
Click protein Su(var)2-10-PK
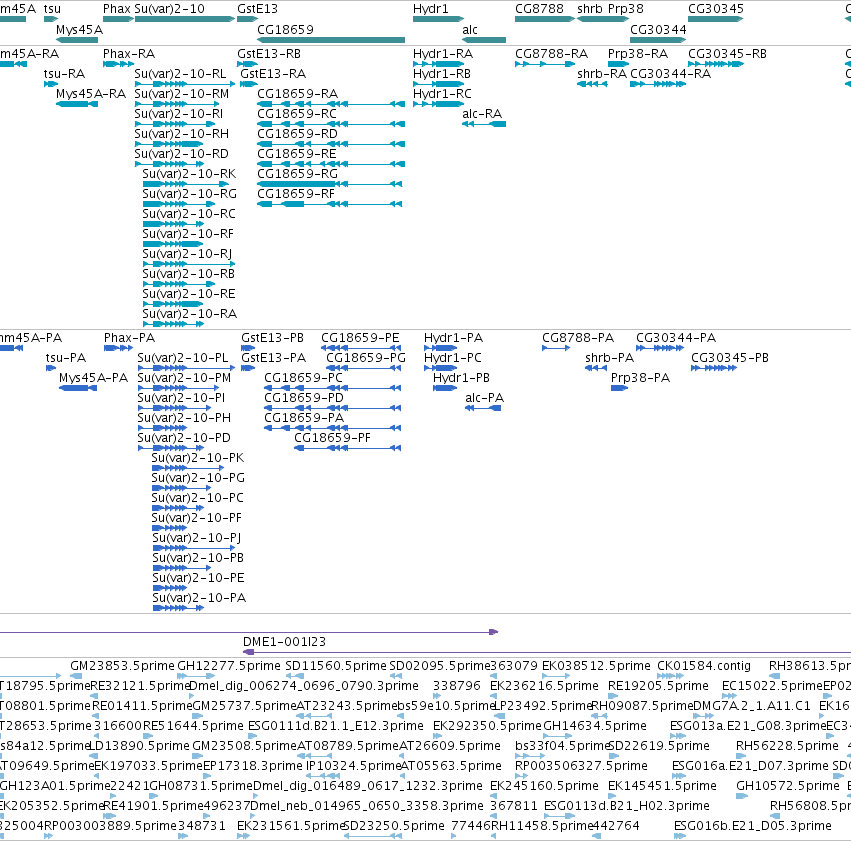click(198, 458)
